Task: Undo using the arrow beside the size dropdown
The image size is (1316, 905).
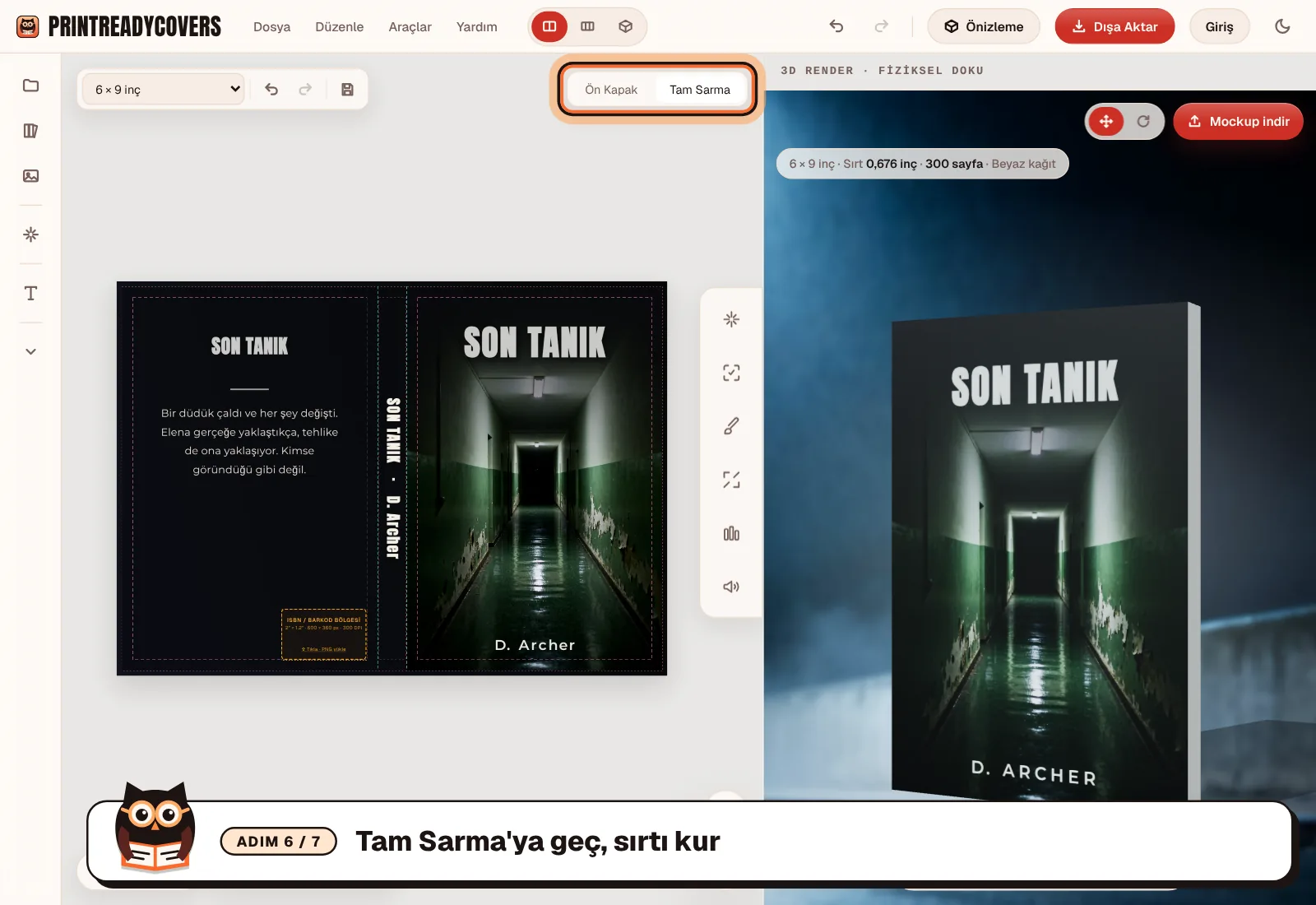Action: [271, 89]
